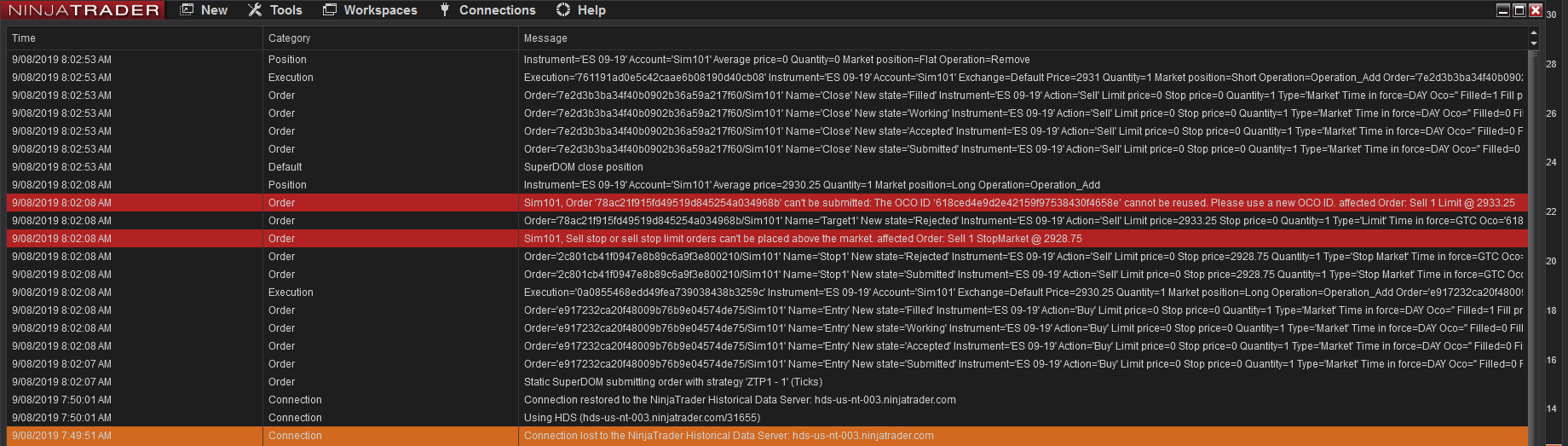Click the Message column header
Viewport: 1568px width, 446px height.
pos(1023,38)
